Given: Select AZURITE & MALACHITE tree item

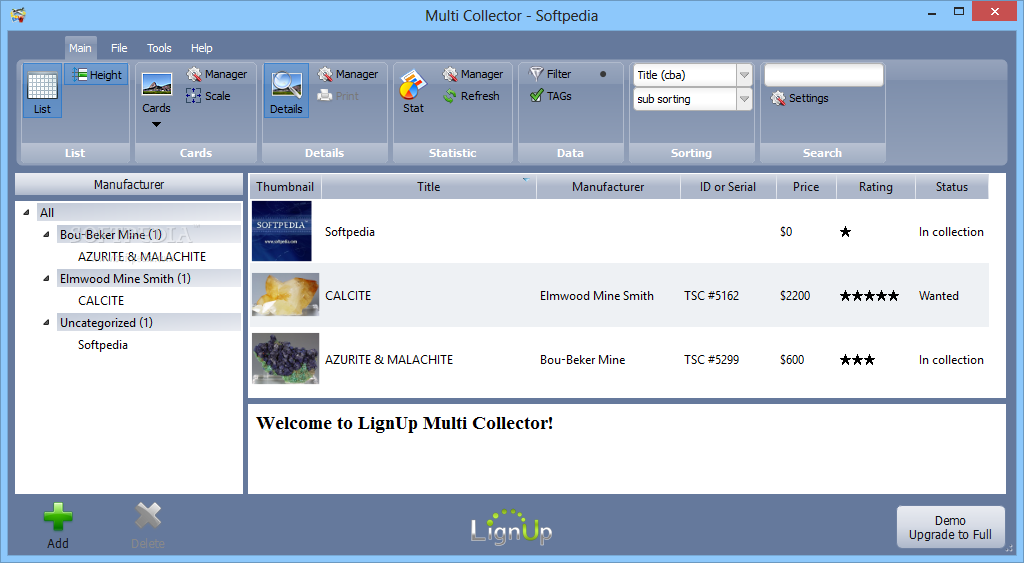Looking at the screenshot, I should (x=142, y=257).
